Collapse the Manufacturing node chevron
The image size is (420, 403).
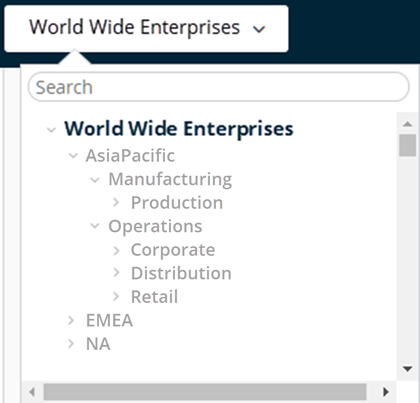point(95,180)
